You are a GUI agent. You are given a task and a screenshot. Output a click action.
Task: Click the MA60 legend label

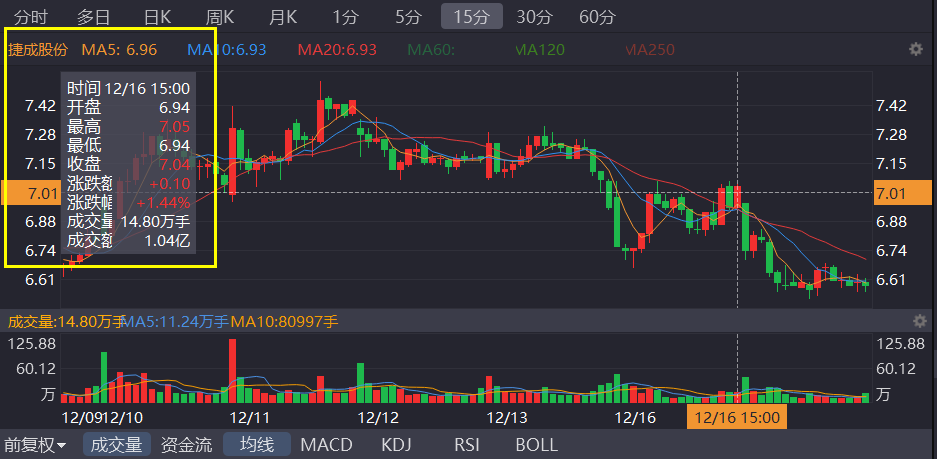click(431, 50)
